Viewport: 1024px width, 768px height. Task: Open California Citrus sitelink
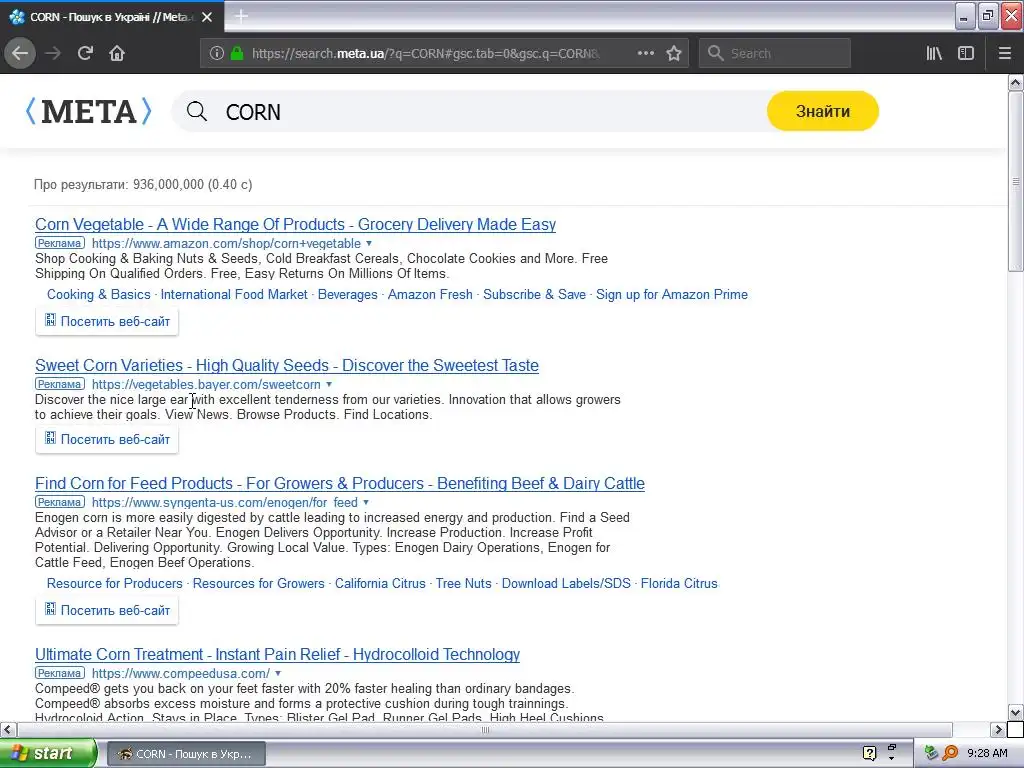coord(380,584)
